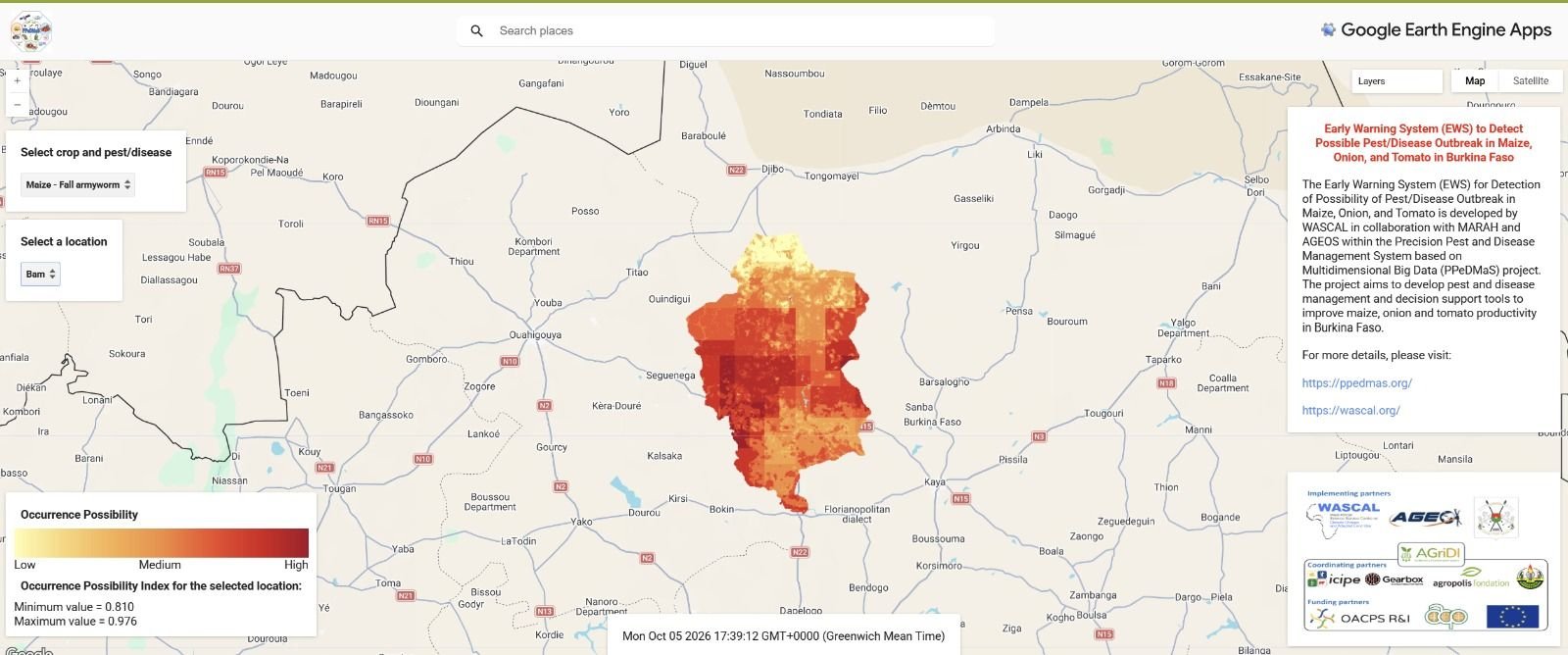Click the 'Select a location' label
1568x655 pixels.
pos(64,241)
